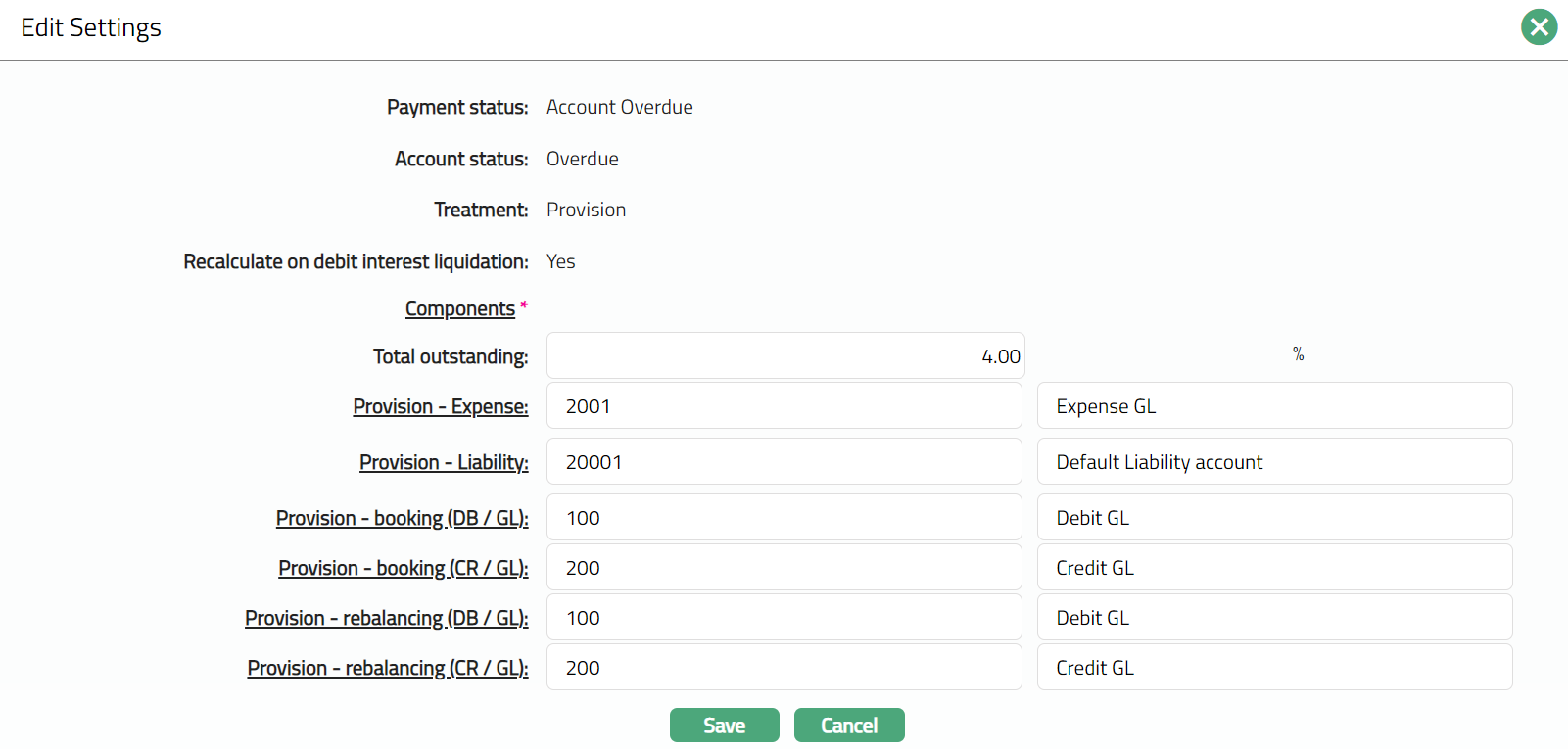The height and width of the screenshot is (749, 1568).
Task: Click Debit GL description in rebalancing row
Action: point(1275,617)
